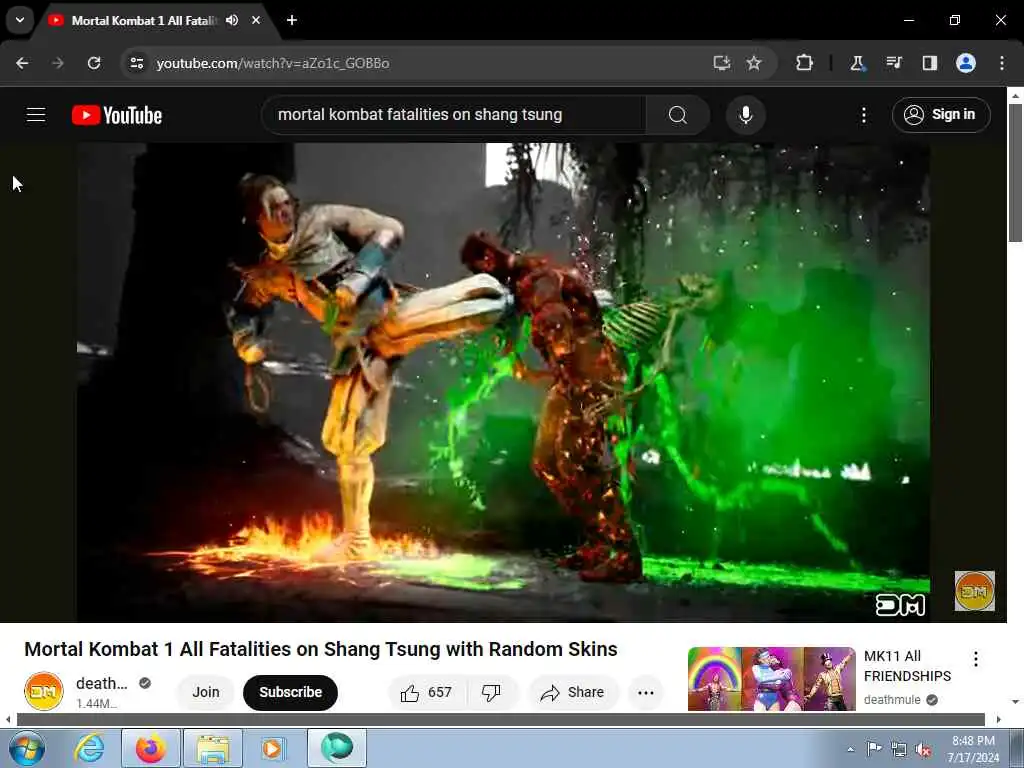Bookmark this page with the star

point(754,63)
